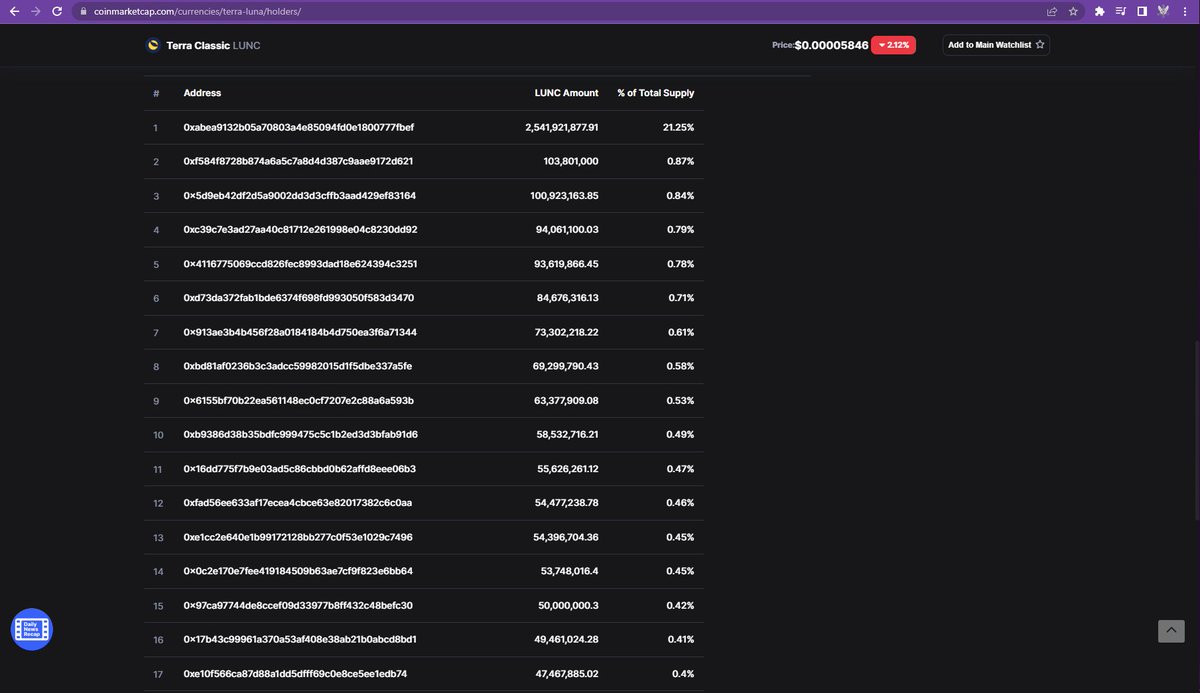Click the 0.84% total supply value
1200x693 pixels.
tap(680, 196)
